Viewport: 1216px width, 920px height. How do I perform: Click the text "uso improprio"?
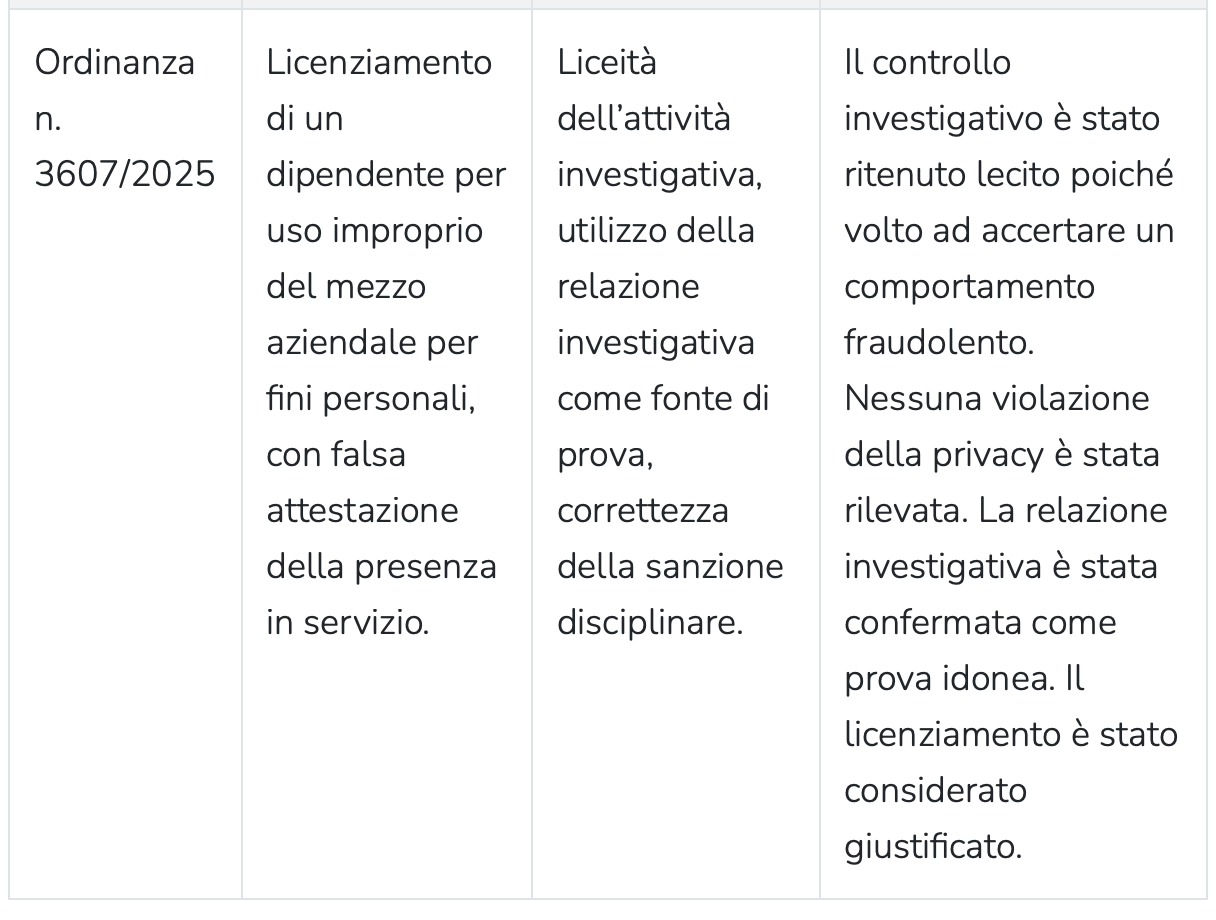coord(374,231)
